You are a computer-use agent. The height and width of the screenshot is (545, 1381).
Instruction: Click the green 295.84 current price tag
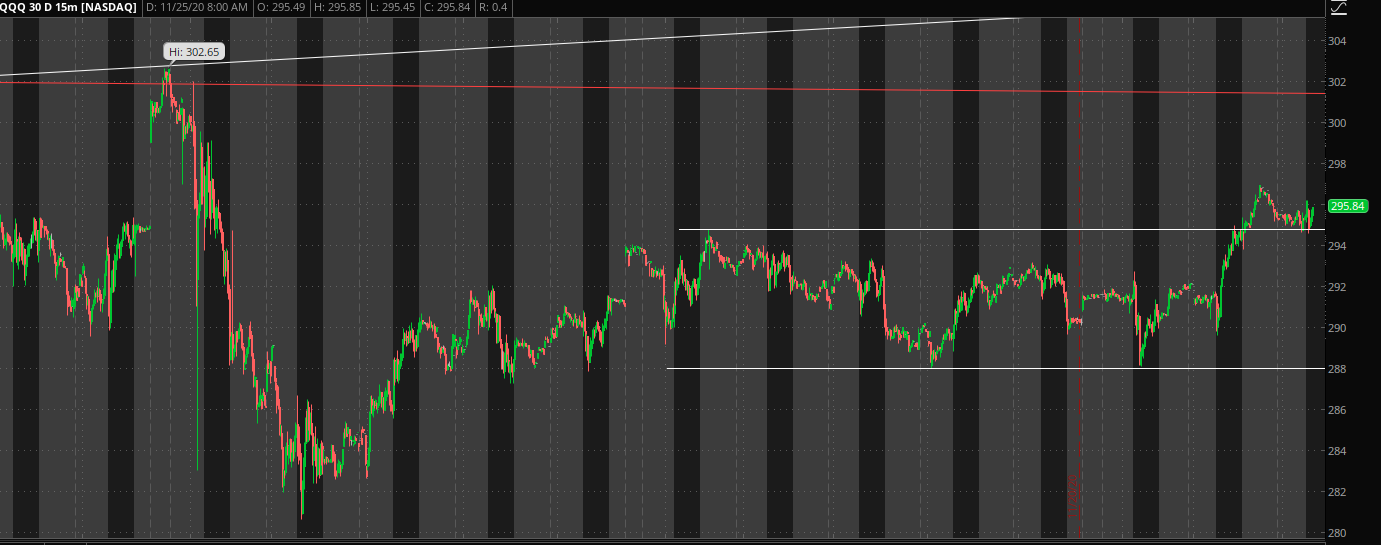click(1347, 206)
